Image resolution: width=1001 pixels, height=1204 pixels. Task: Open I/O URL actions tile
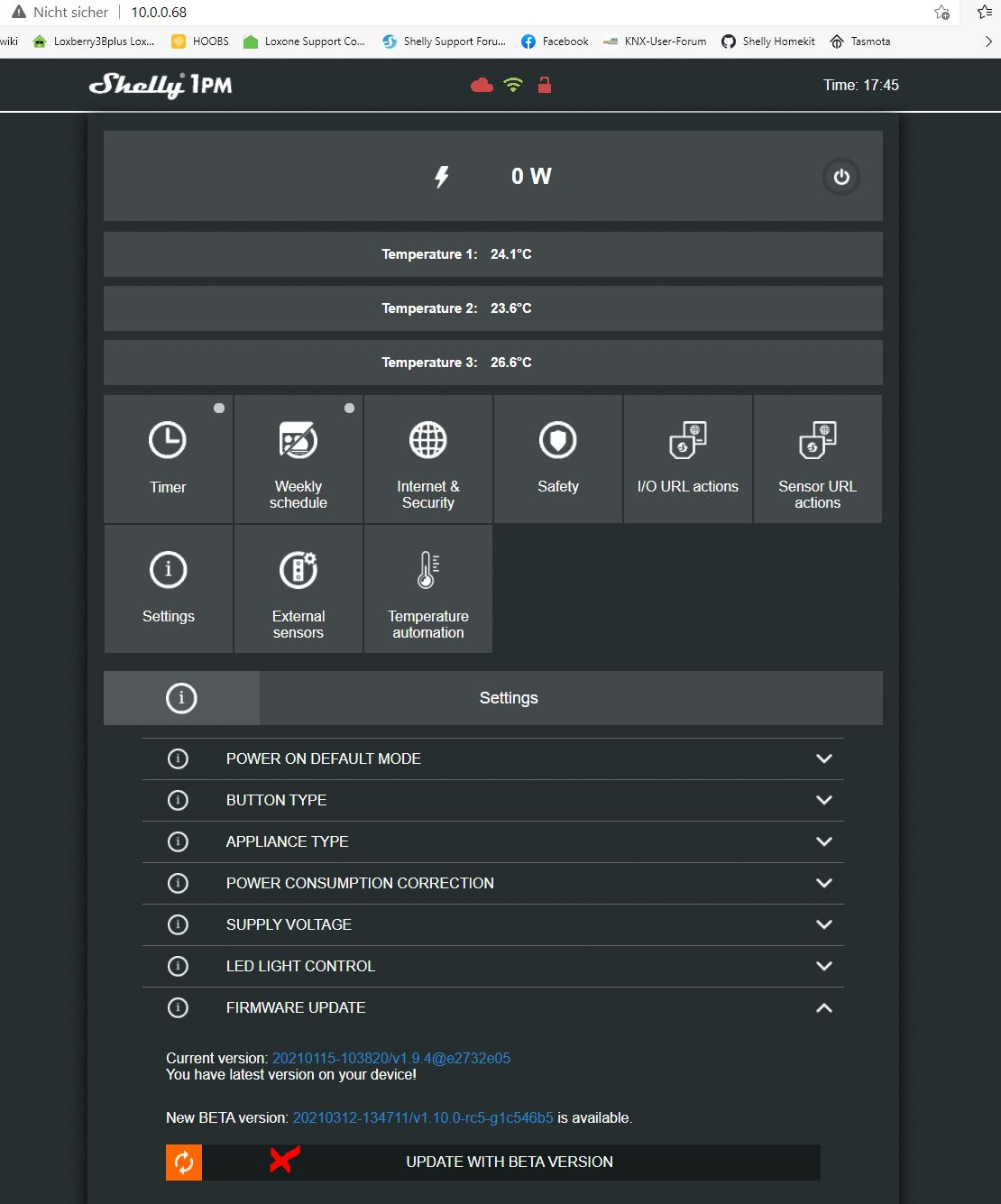point(687,459)
